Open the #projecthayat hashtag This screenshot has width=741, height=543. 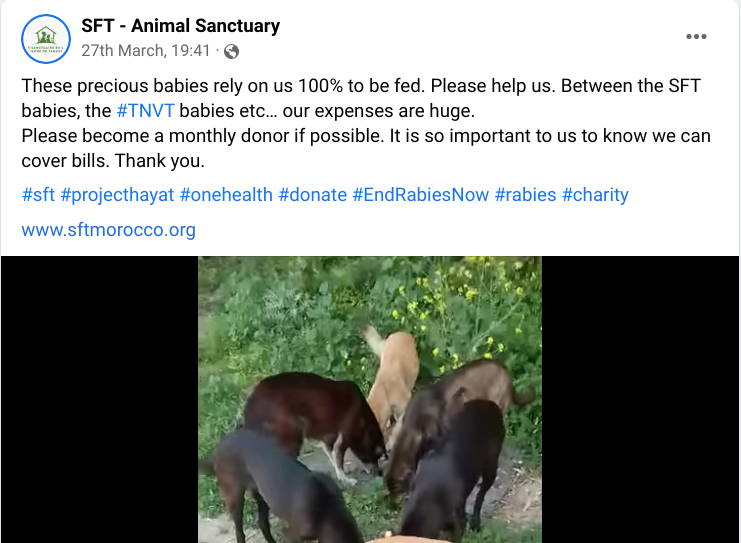coord(117,195)
